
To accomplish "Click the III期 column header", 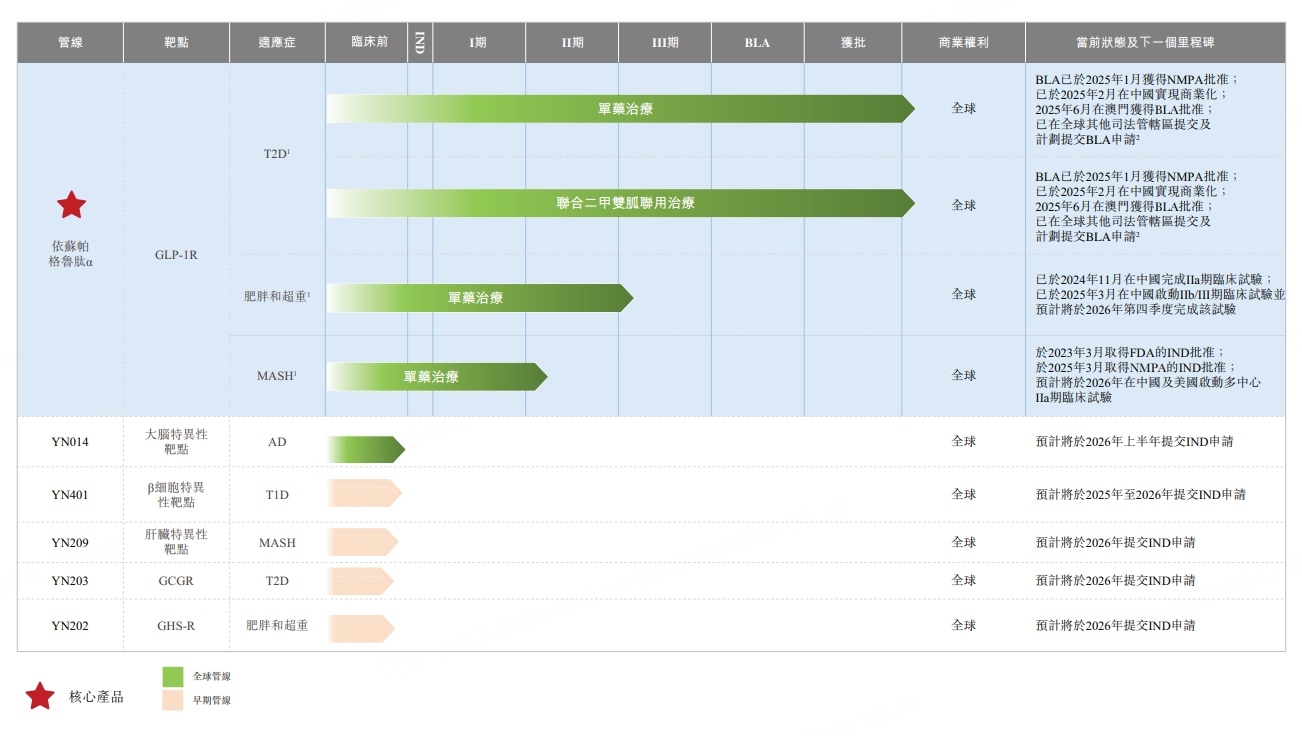I will click(x=665, y=43).
